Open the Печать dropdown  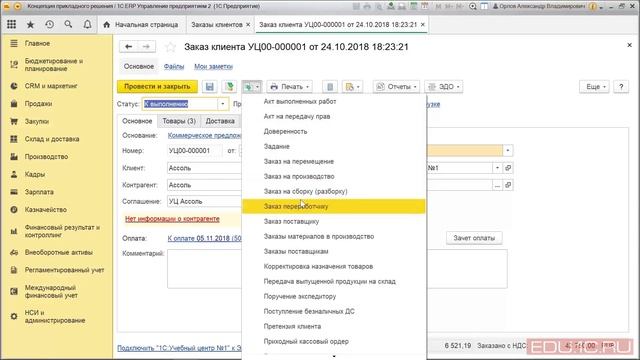[290, 87]
